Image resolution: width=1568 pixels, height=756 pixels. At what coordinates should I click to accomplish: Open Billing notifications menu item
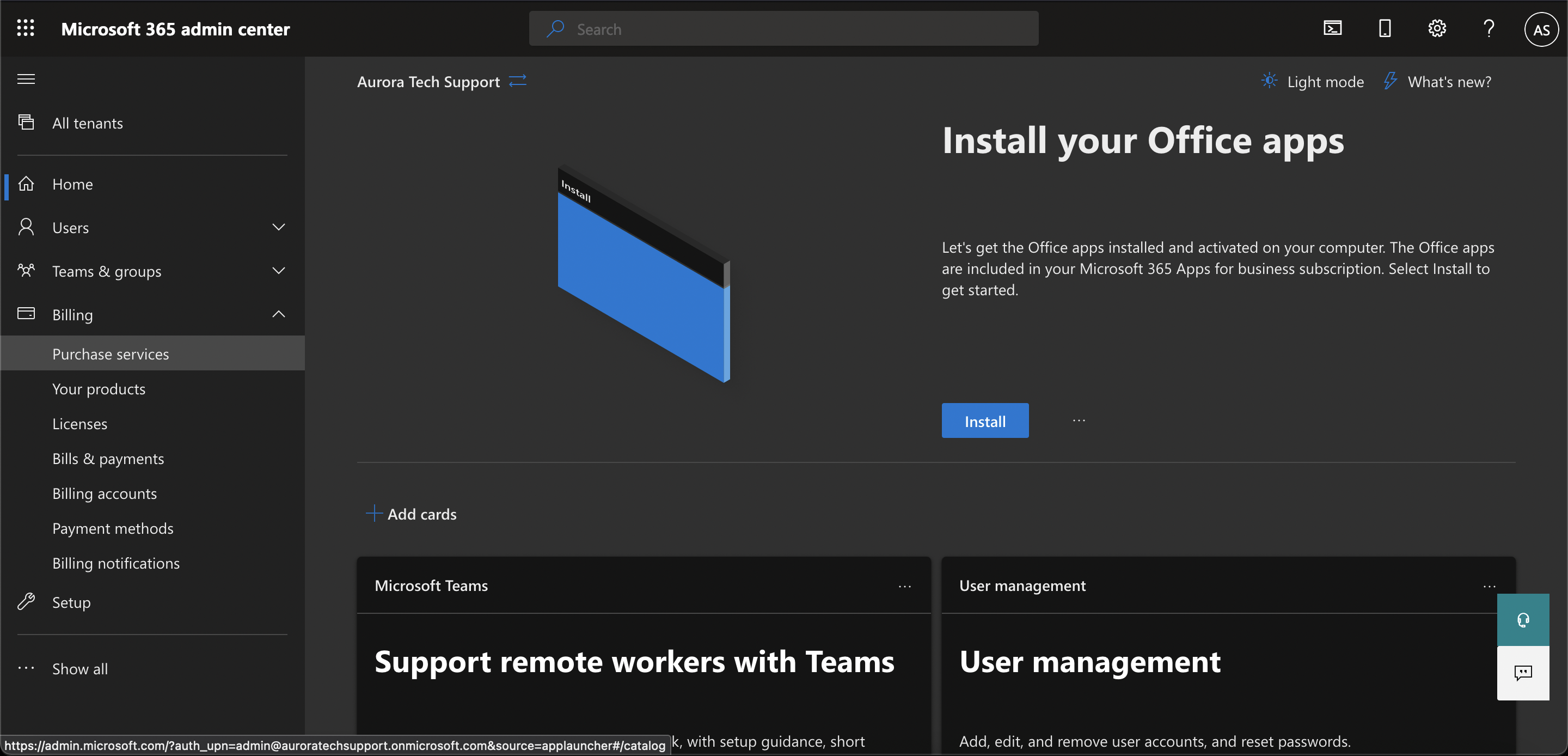pyautogui.click(x=115, y=562)
